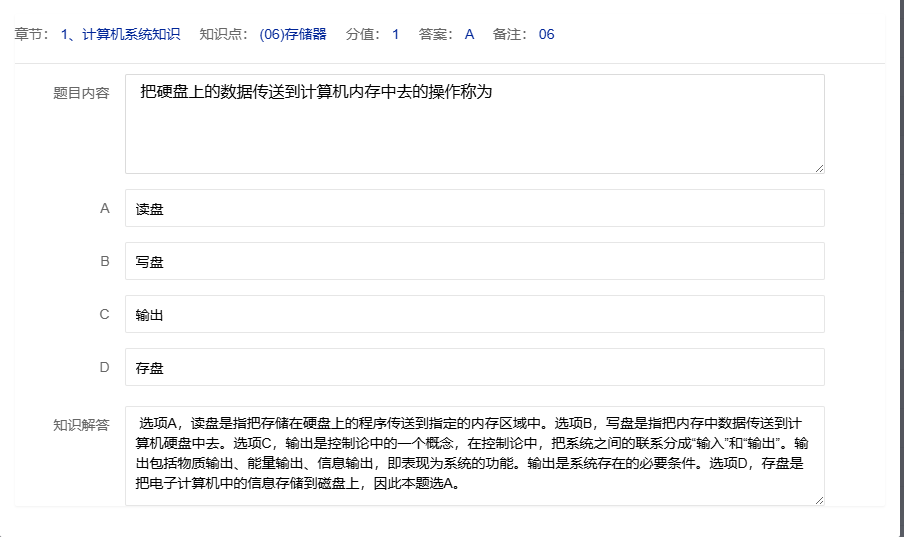Click the 章节 label in header

[28, 34]
